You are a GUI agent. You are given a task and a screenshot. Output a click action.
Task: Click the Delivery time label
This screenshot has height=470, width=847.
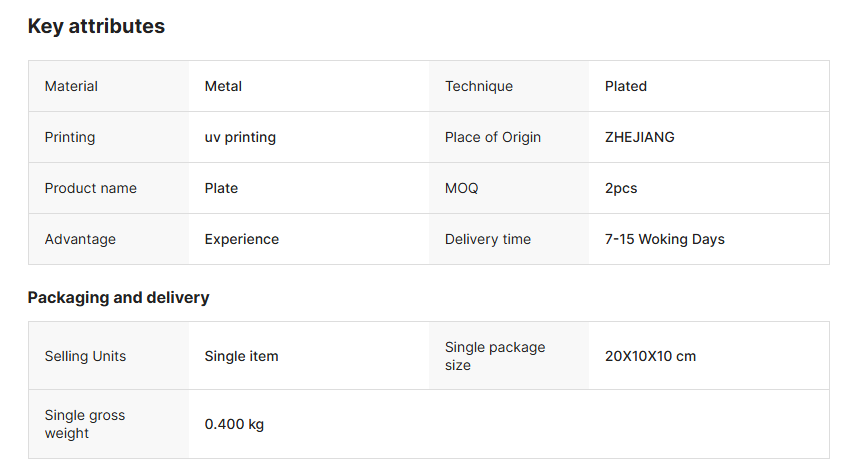[x=488, y=240]
